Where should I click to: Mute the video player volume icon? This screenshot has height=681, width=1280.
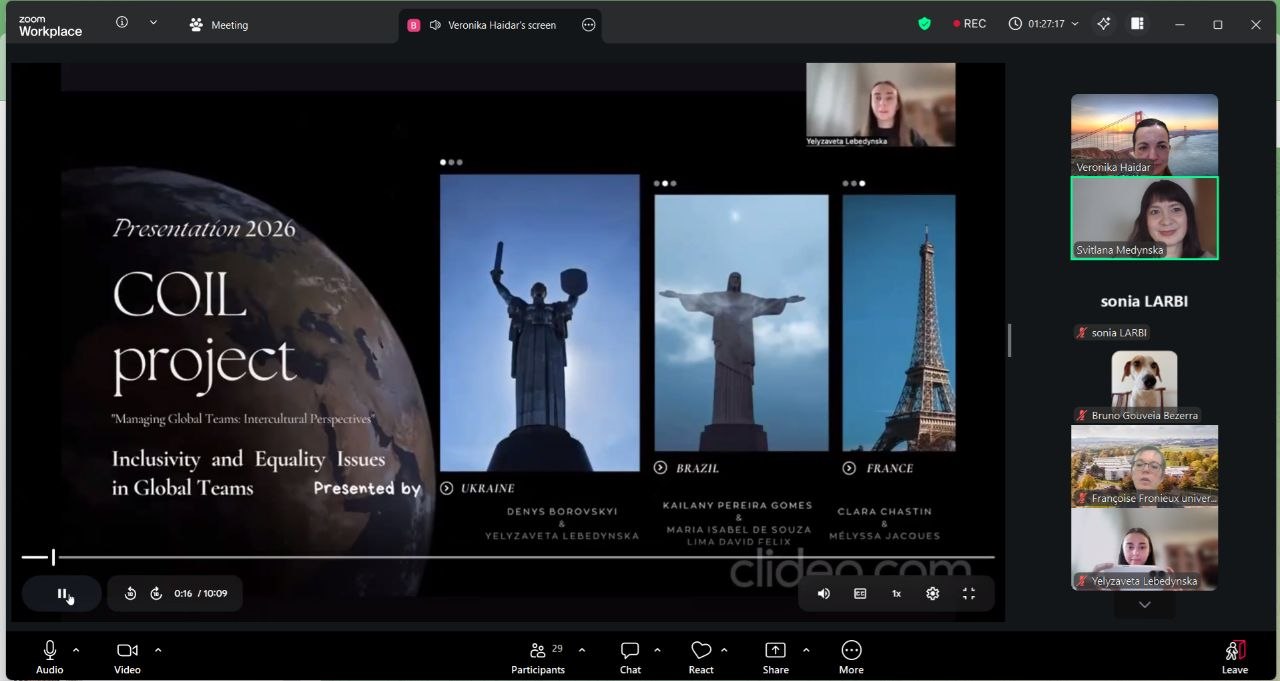tap(823, 594)
